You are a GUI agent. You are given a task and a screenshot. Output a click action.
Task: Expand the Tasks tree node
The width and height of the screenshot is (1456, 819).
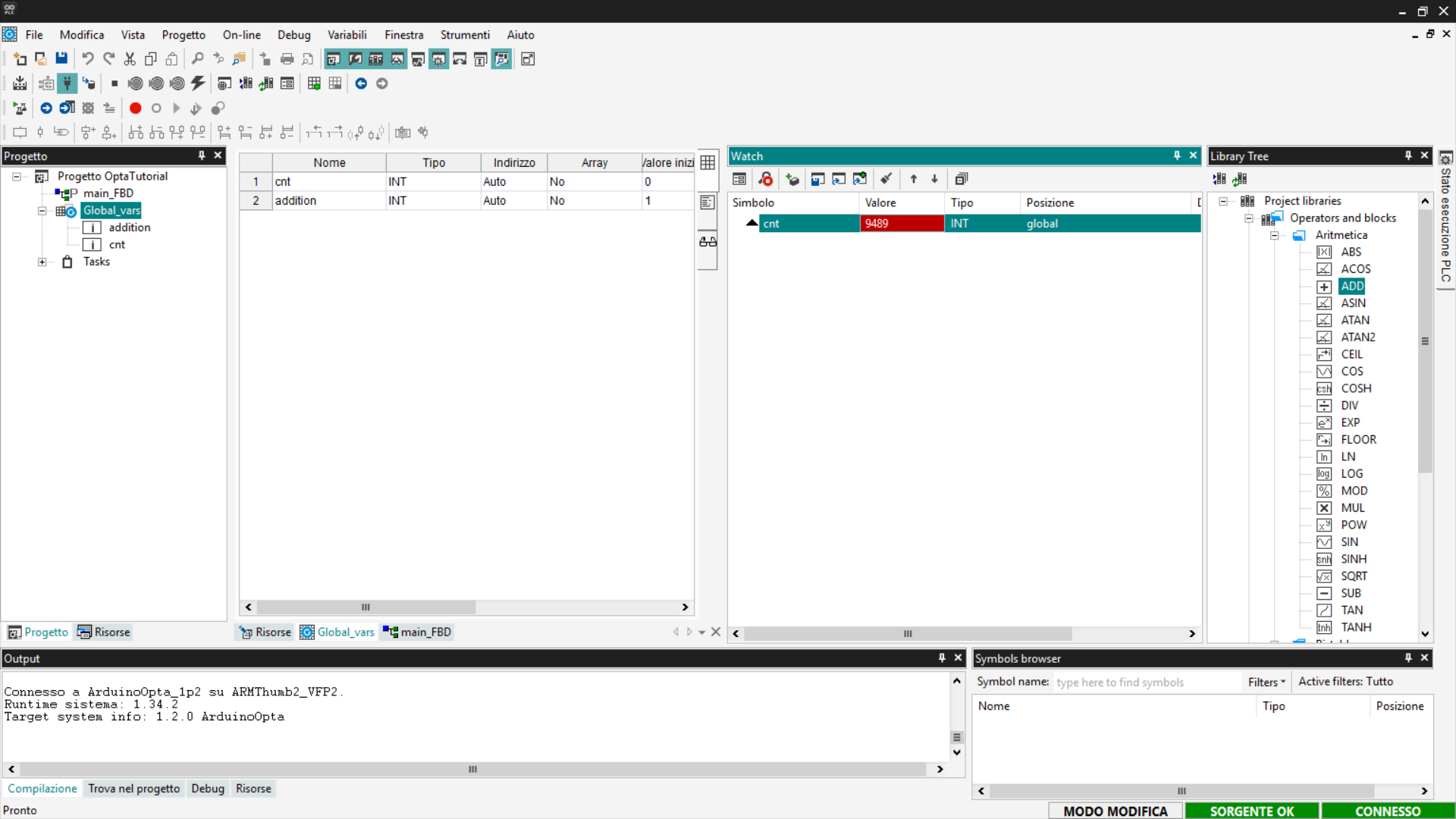coord(42,262)
